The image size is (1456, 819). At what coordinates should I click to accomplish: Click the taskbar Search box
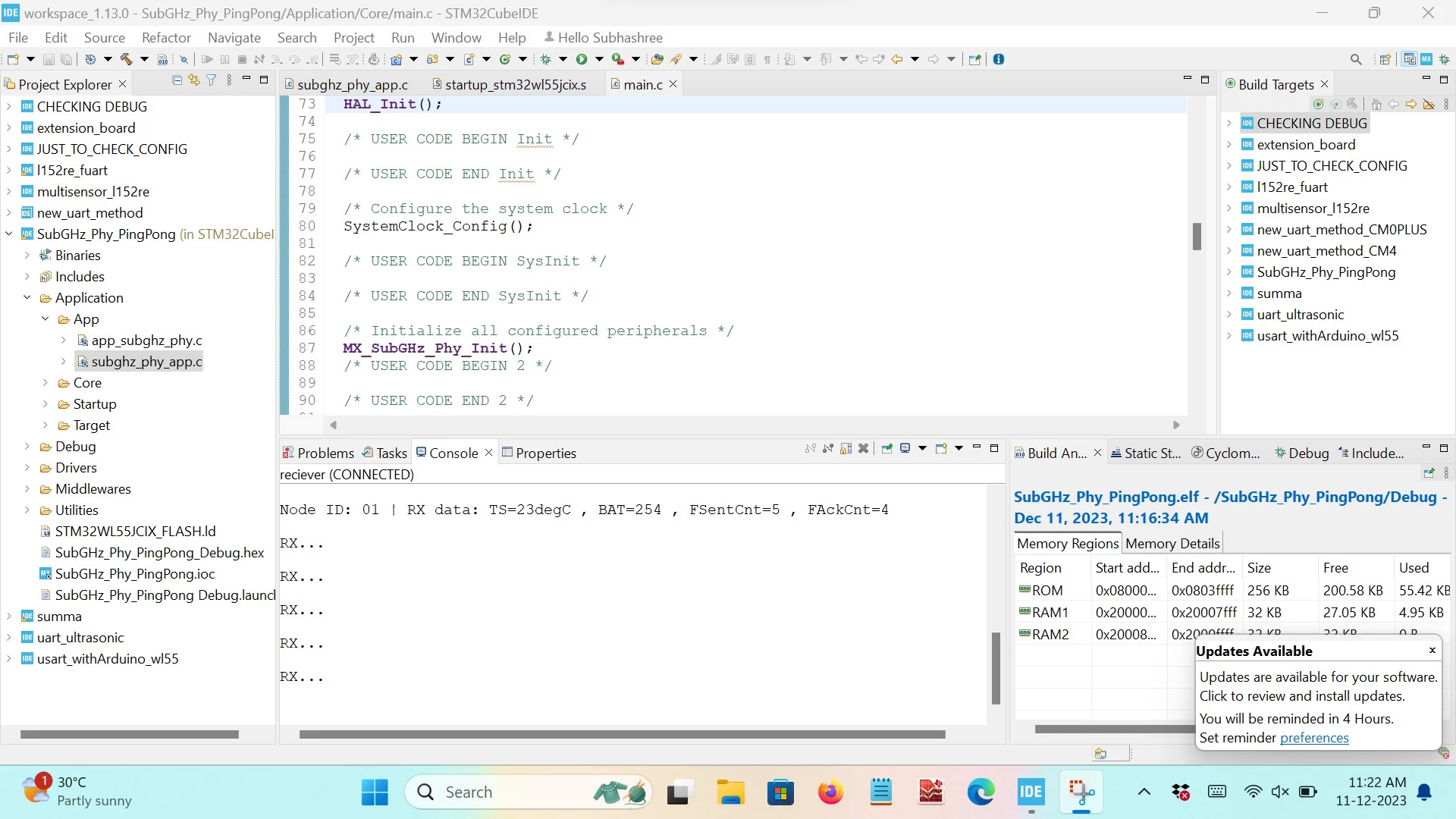point(529,792)
